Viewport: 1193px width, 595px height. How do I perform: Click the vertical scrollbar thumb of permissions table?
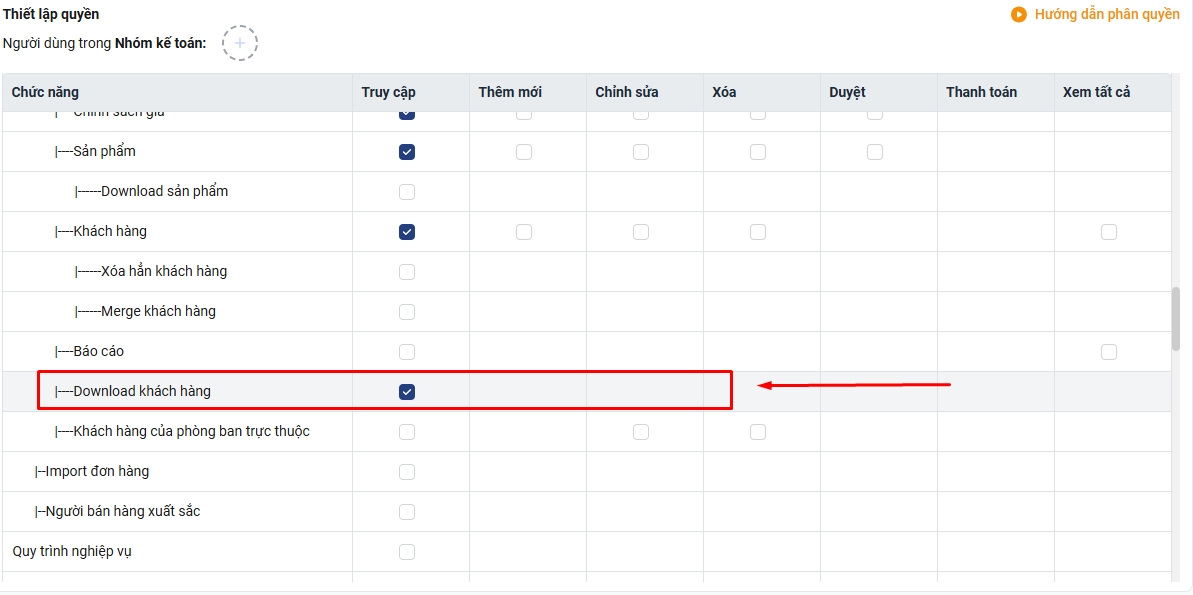1176,320
